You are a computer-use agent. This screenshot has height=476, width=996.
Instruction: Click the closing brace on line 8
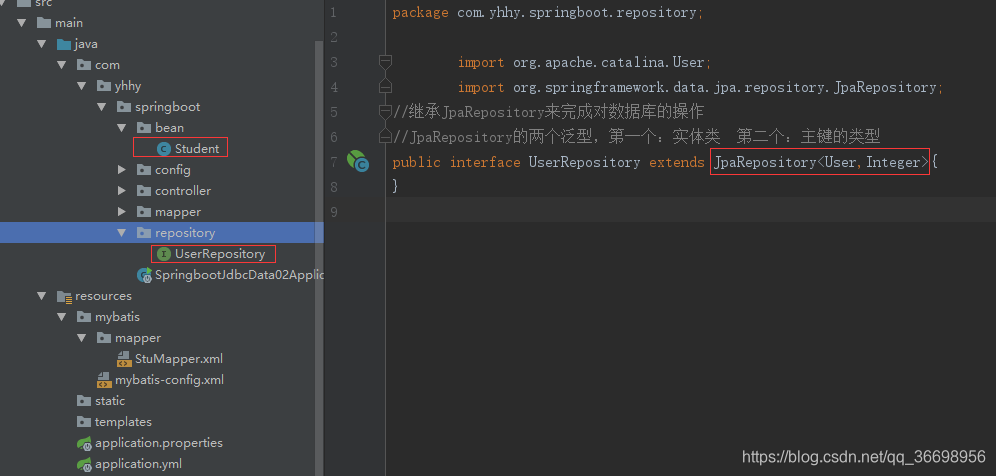pos(395,186)
